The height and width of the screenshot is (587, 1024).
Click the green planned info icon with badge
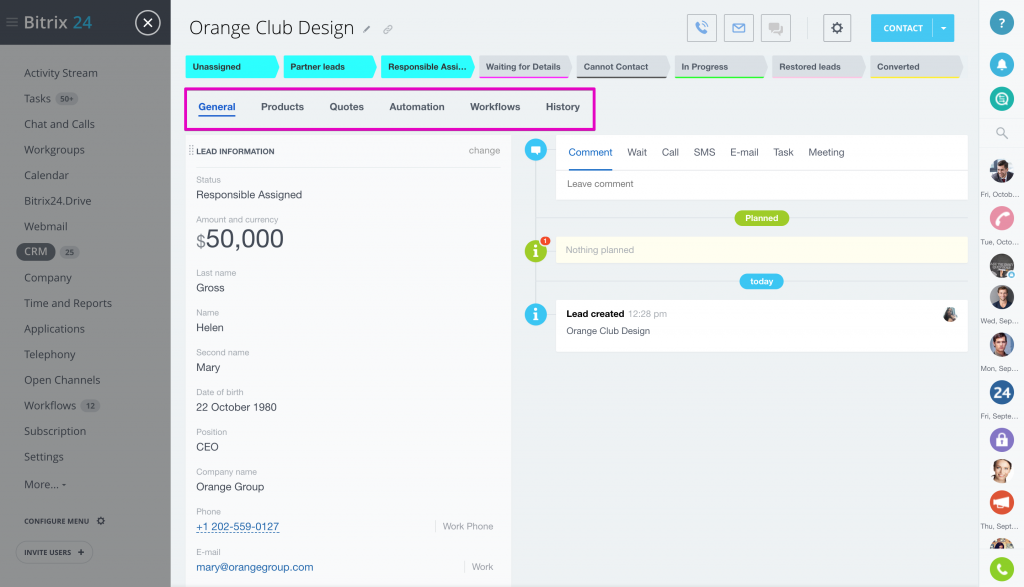tap(536, 250)
